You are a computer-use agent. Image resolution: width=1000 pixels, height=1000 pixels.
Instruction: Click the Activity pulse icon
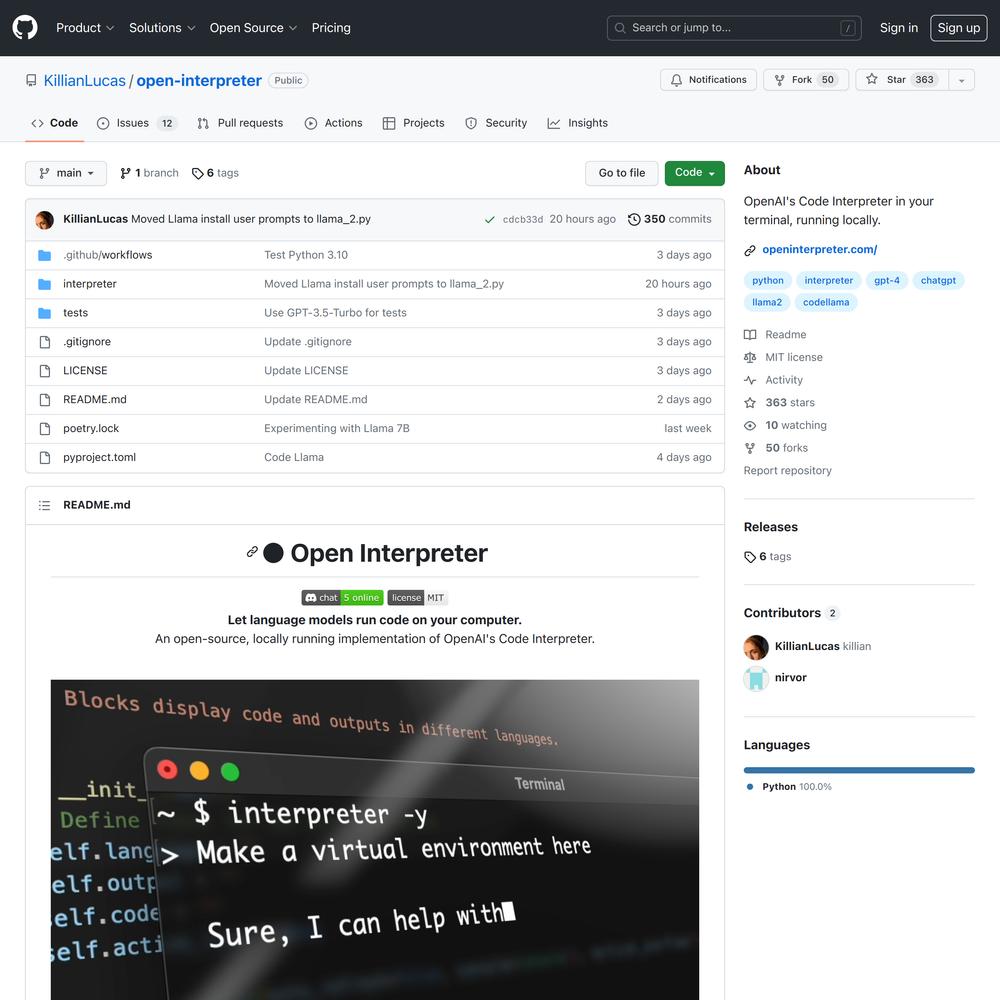(x=750, y=380)
